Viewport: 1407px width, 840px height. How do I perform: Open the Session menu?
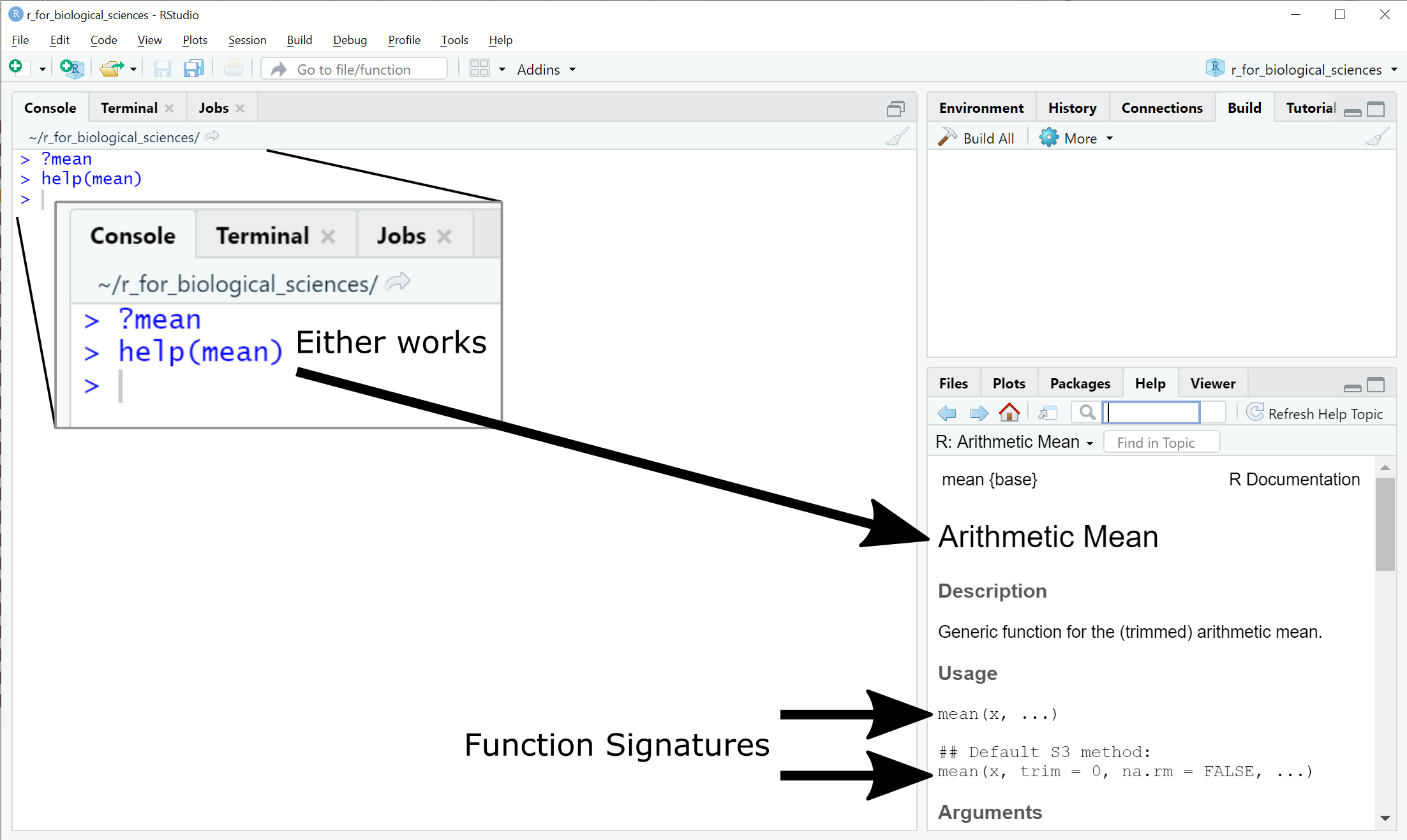click(x=247, y=40)
